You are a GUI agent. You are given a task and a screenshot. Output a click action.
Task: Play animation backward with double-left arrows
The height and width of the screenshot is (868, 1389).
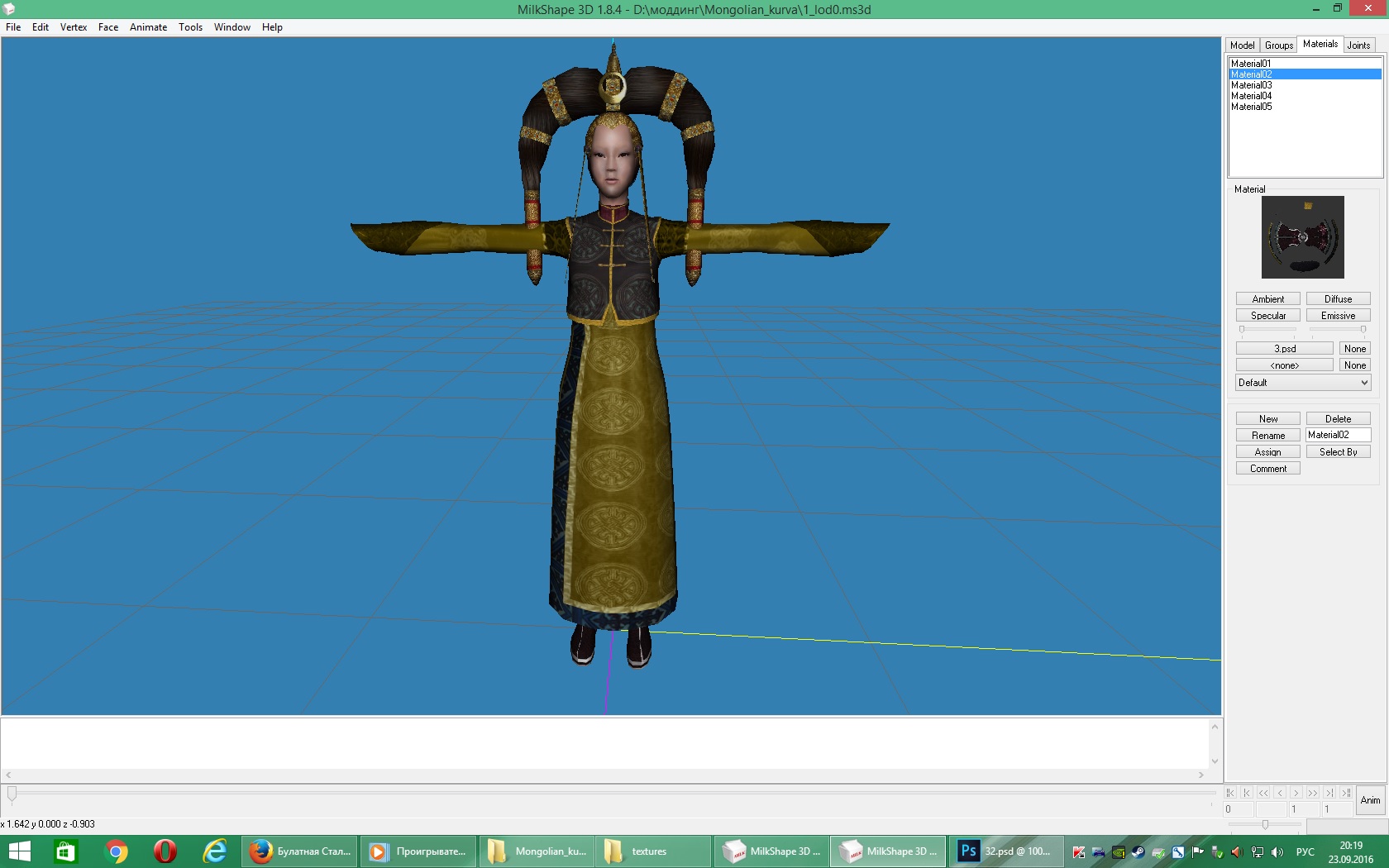(1263, 793)
